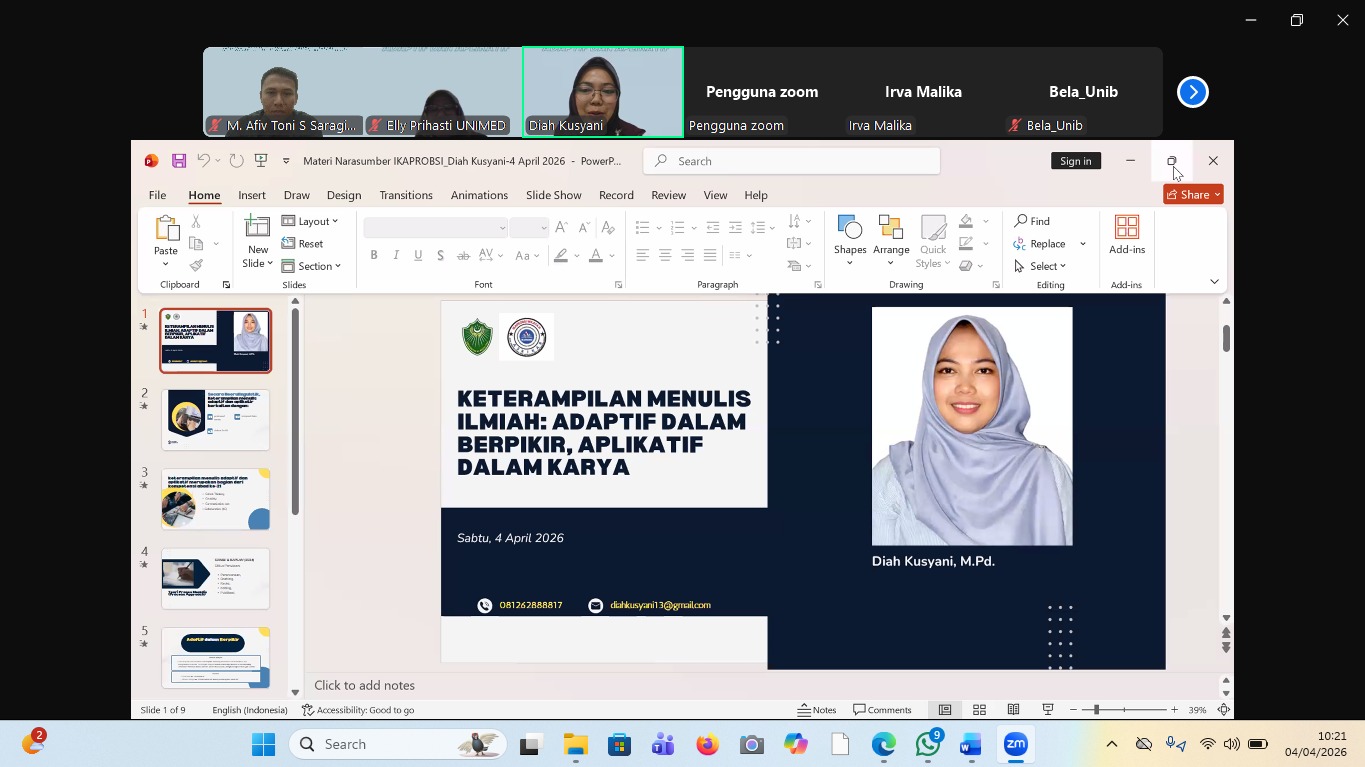Screen dimensions: 1365x767
Task: Toggle Normal view in status bar
Action: 944,710
